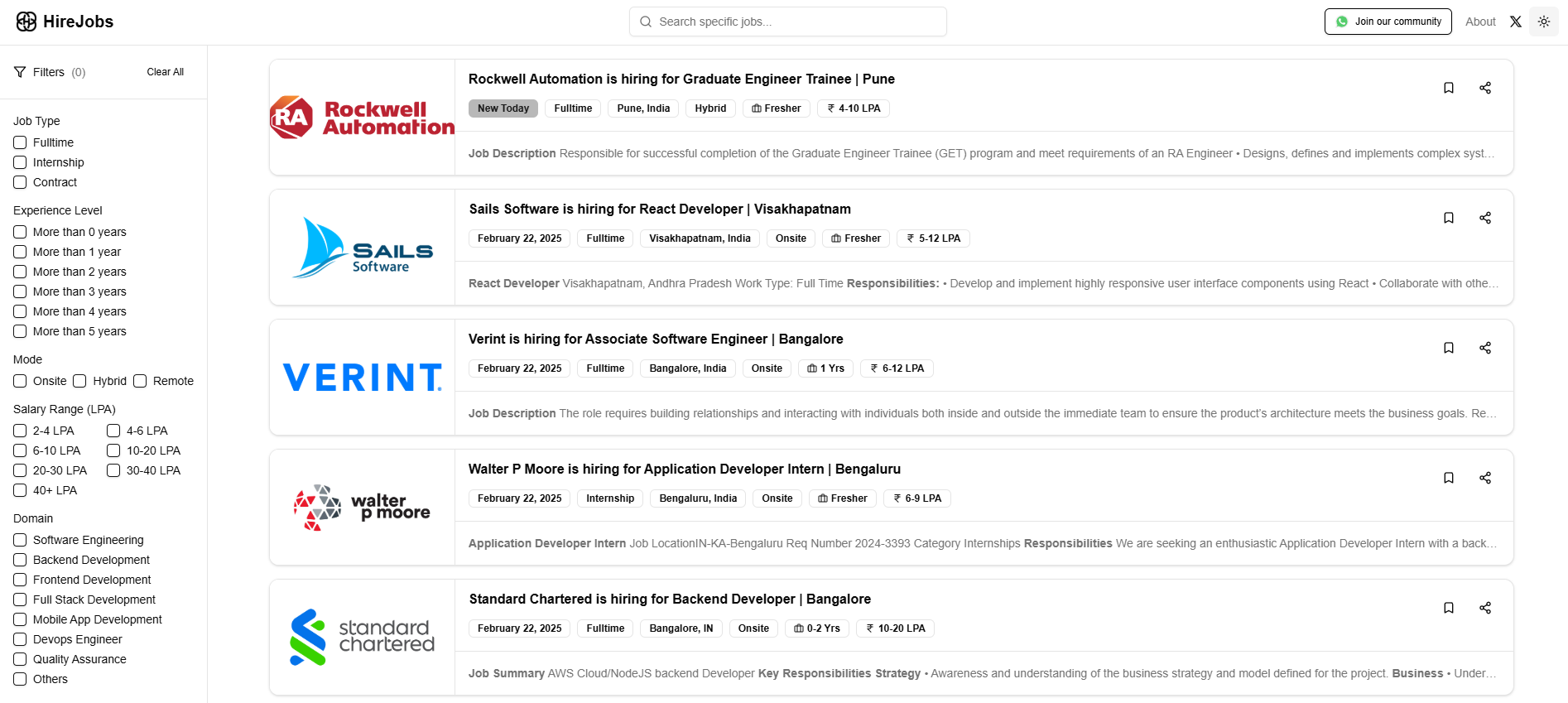1568x703 pixels.
Task: Tick the 20-30 LPA salary range
Action: click(x=20, y=470)
